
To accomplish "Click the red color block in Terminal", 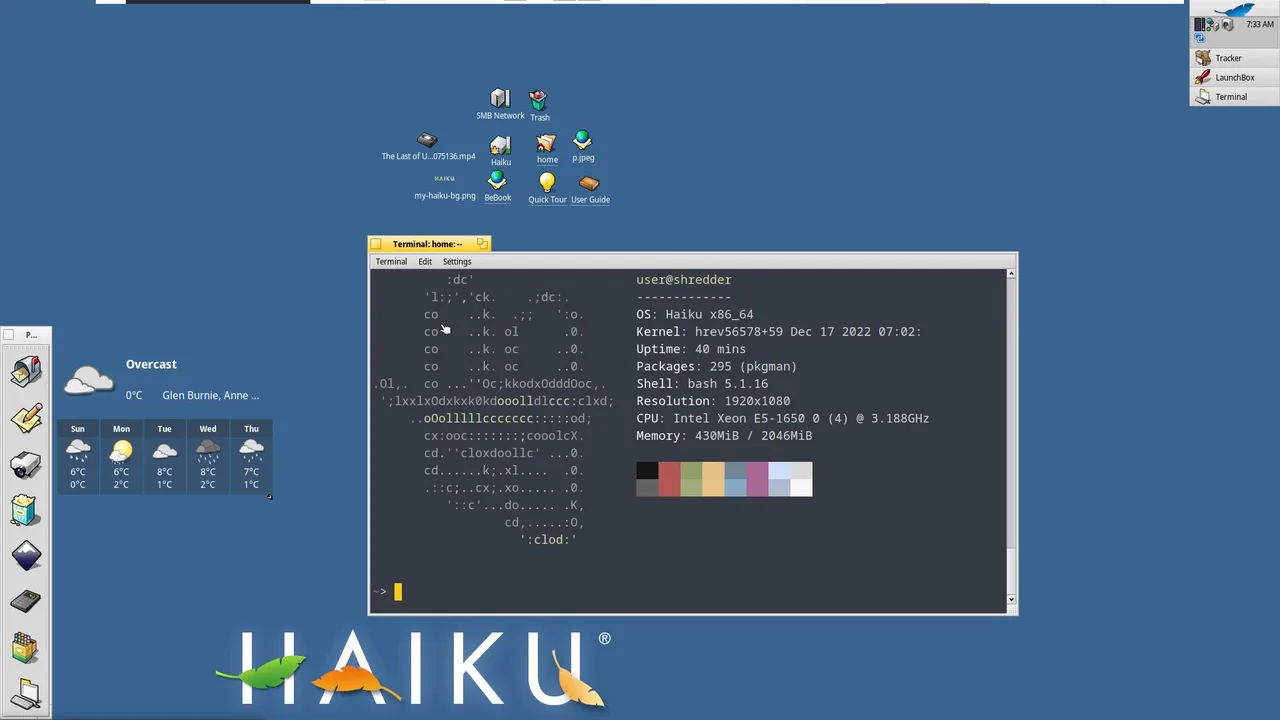I will [669, 479].
